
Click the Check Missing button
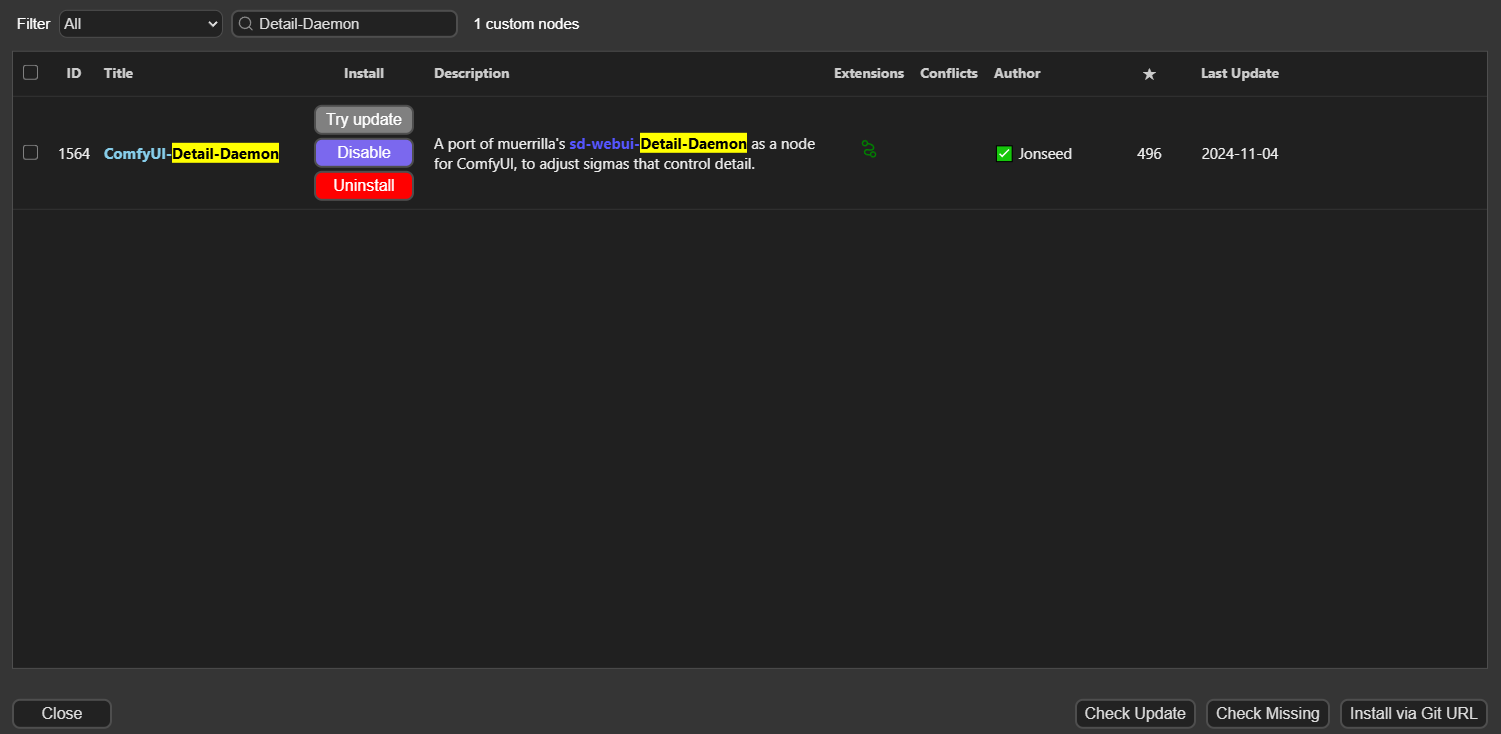point(1268,714)
